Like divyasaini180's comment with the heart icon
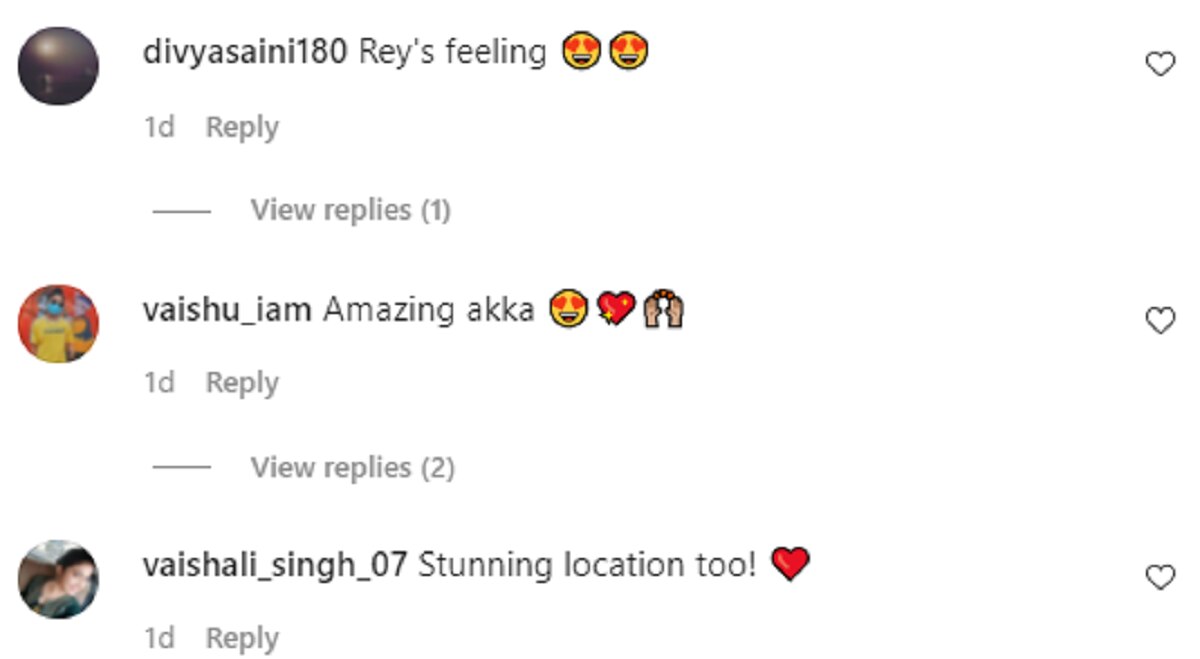The height and width of the screenshot is (659, 1200). coord(1159,65)
